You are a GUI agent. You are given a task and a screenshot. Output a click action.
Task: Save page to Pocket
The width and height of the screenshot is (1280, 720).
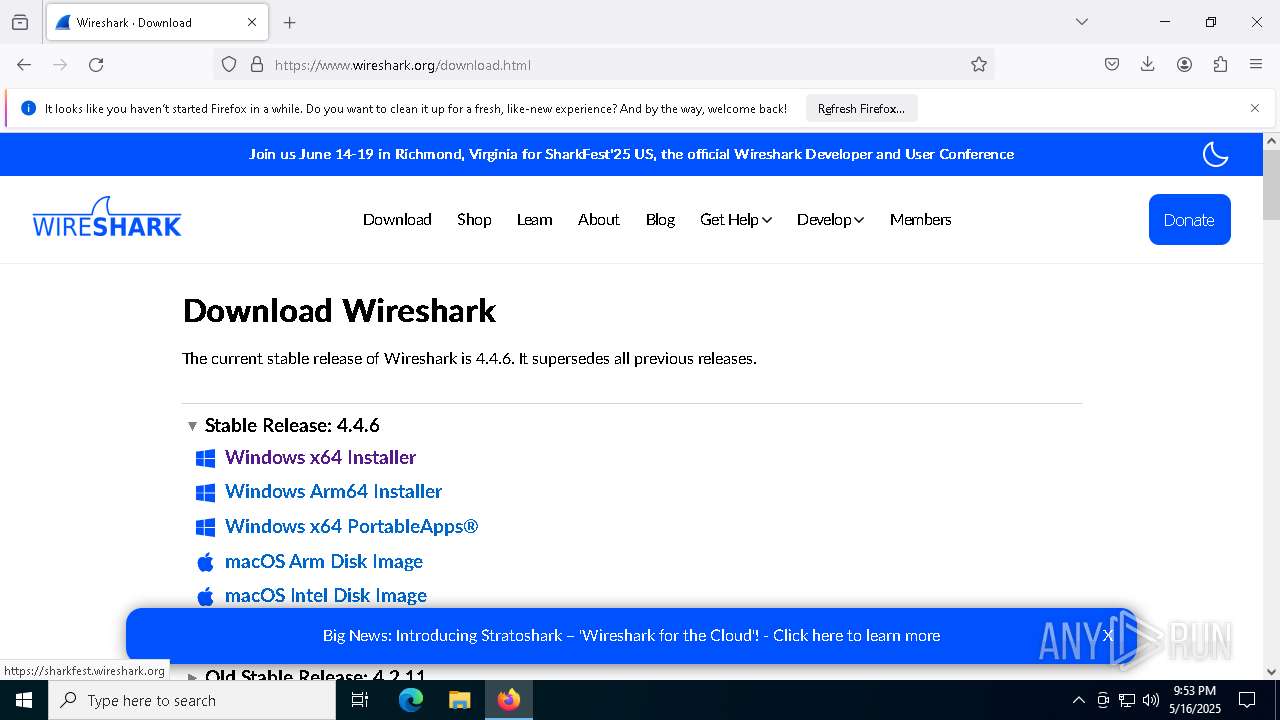(1112, 65)
